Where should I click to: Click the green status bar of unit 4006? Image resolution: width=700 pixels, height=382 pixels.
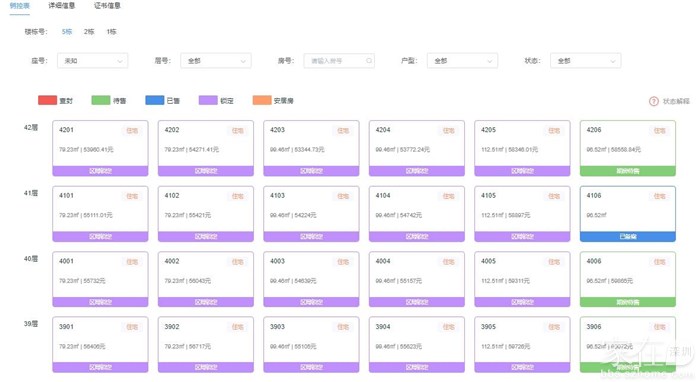coord(628,302)
